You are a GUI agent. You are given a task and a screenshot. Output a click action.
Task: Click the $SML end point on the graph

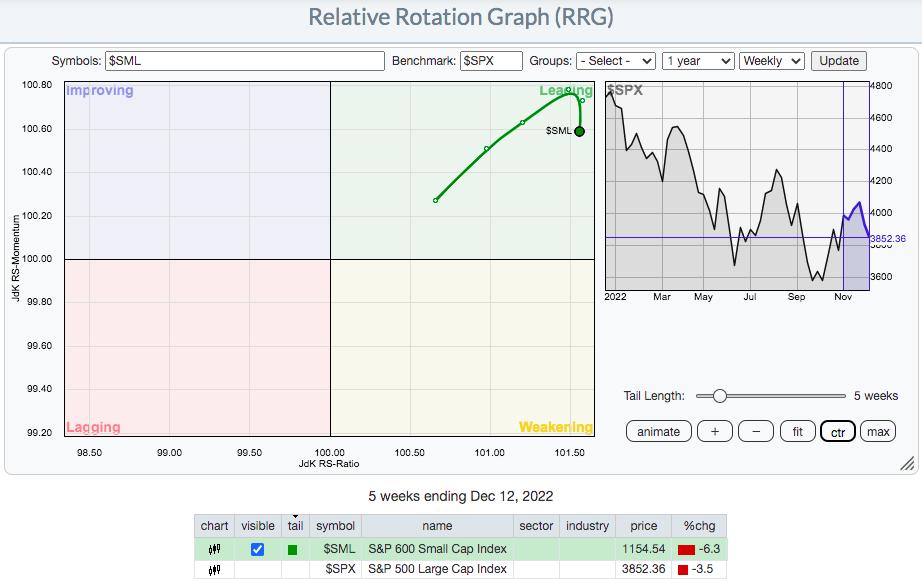[579, 131]
